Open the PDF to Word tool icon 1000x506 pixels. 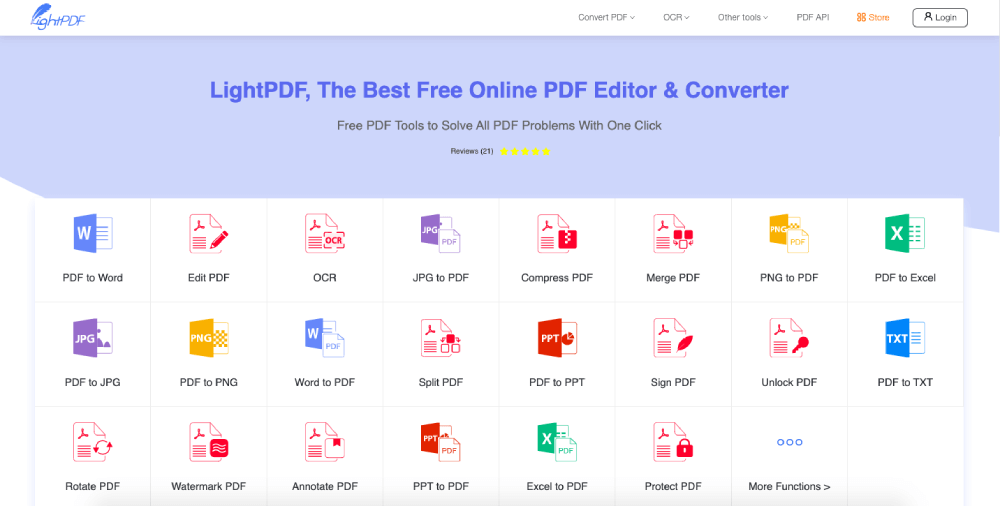[x=93, y=234]
